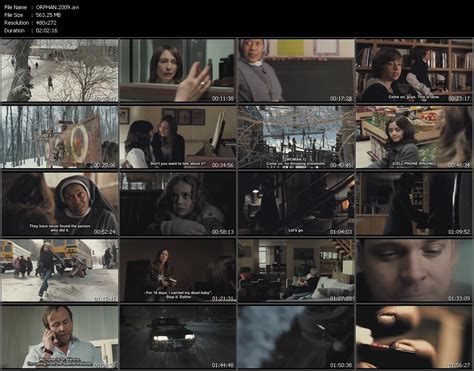
Task: Open the thumbnail stamped 00:11:38
Action: tap(177, 70)
